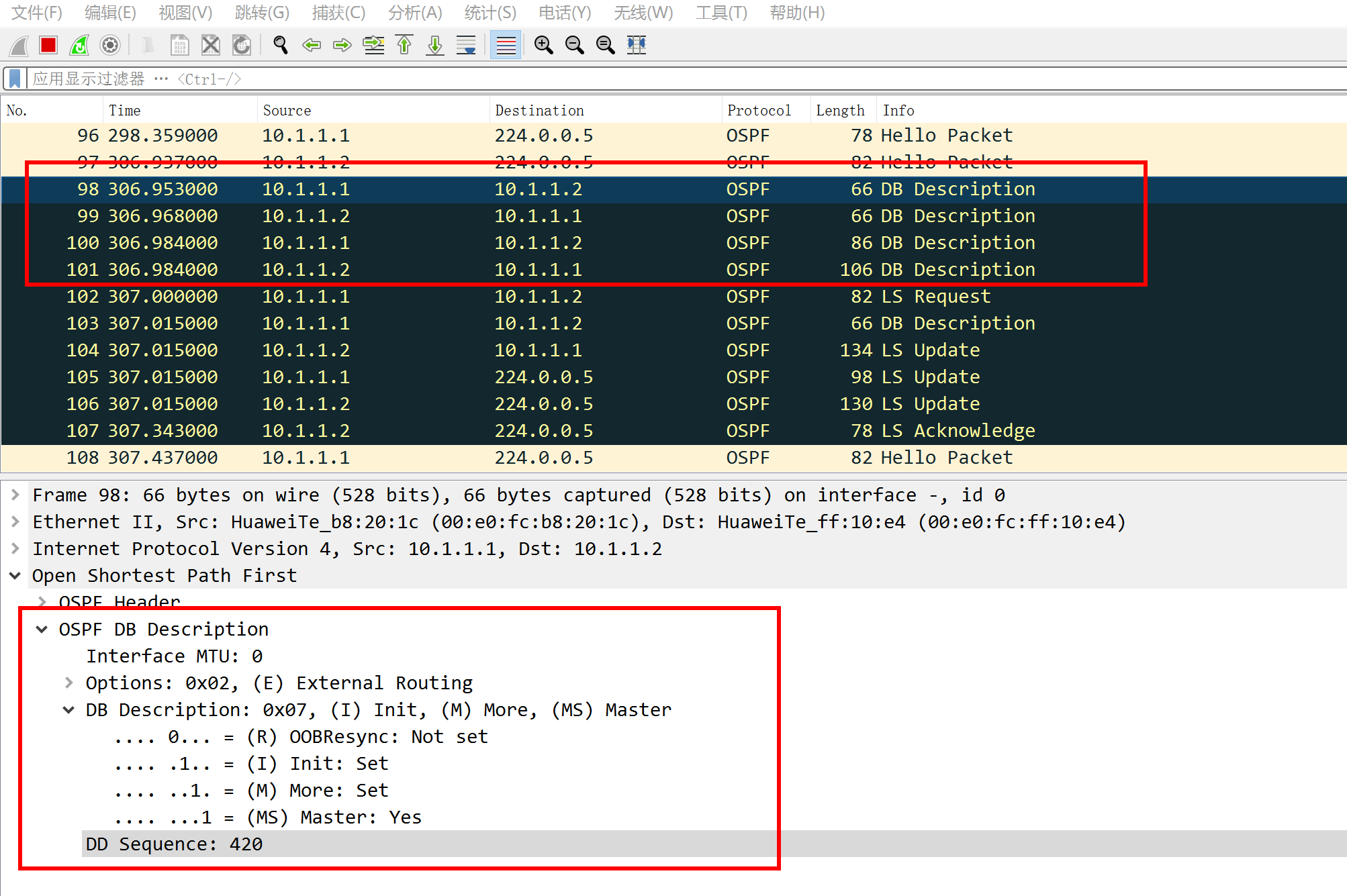Image resolution: width=1347 pixels, height=896 pixels.
Task: Collapse the DB Description flags tree
Action: point(68,709)
